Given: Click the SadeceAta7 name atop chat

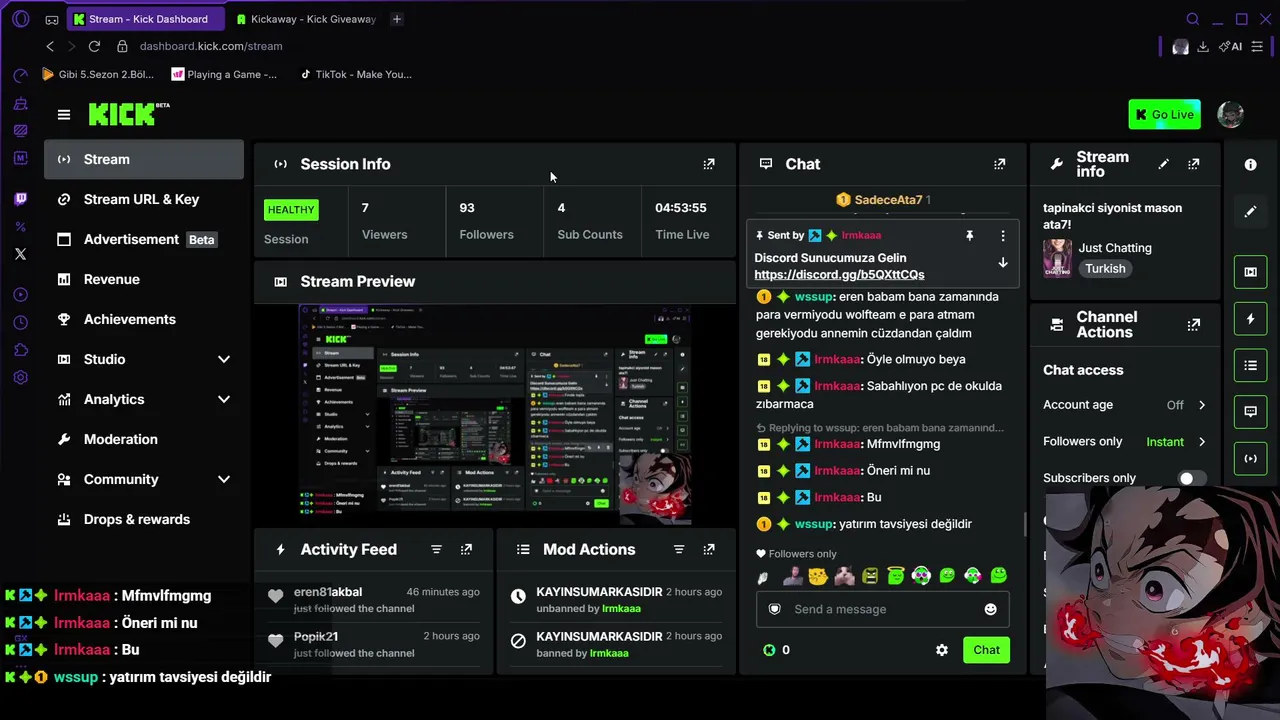Looking at the screenshot, I should (888, 200).
